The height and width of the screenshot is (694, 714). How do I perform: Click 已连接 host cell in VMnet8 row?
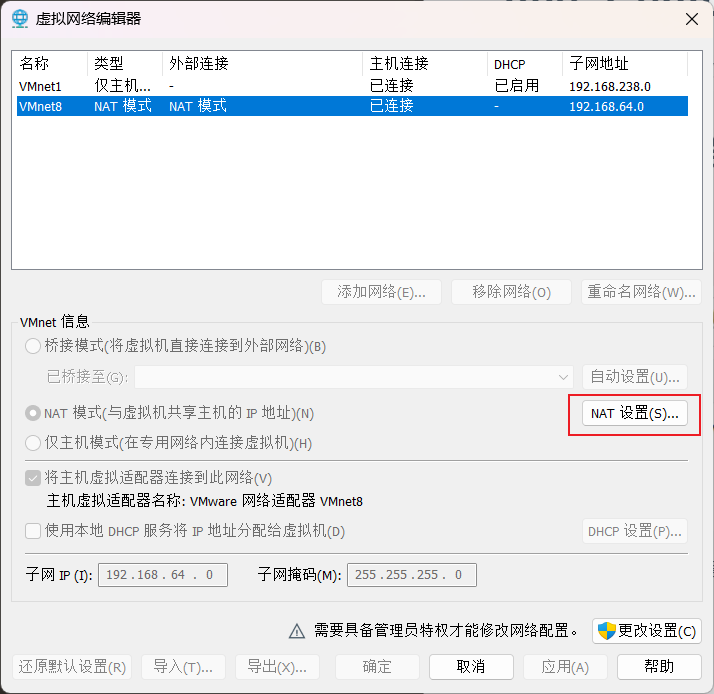(392, 106)
